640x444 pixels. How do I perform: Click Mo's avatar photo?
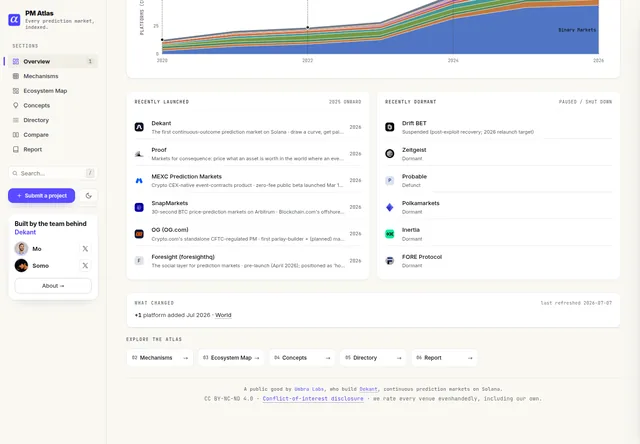click(x=21, y=248)
